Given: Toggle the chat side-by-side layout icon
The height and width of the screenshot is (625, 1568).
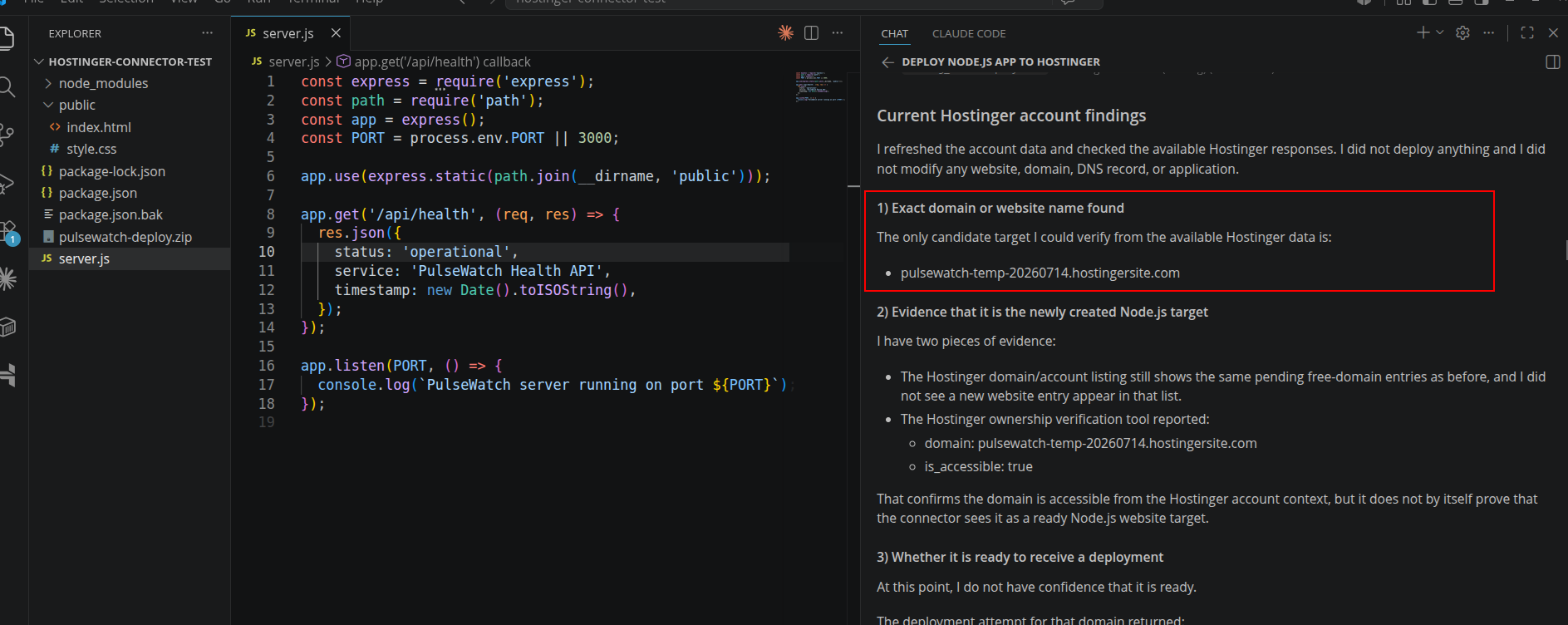Looking at the screenshot, I should (x=1552, y=62).
